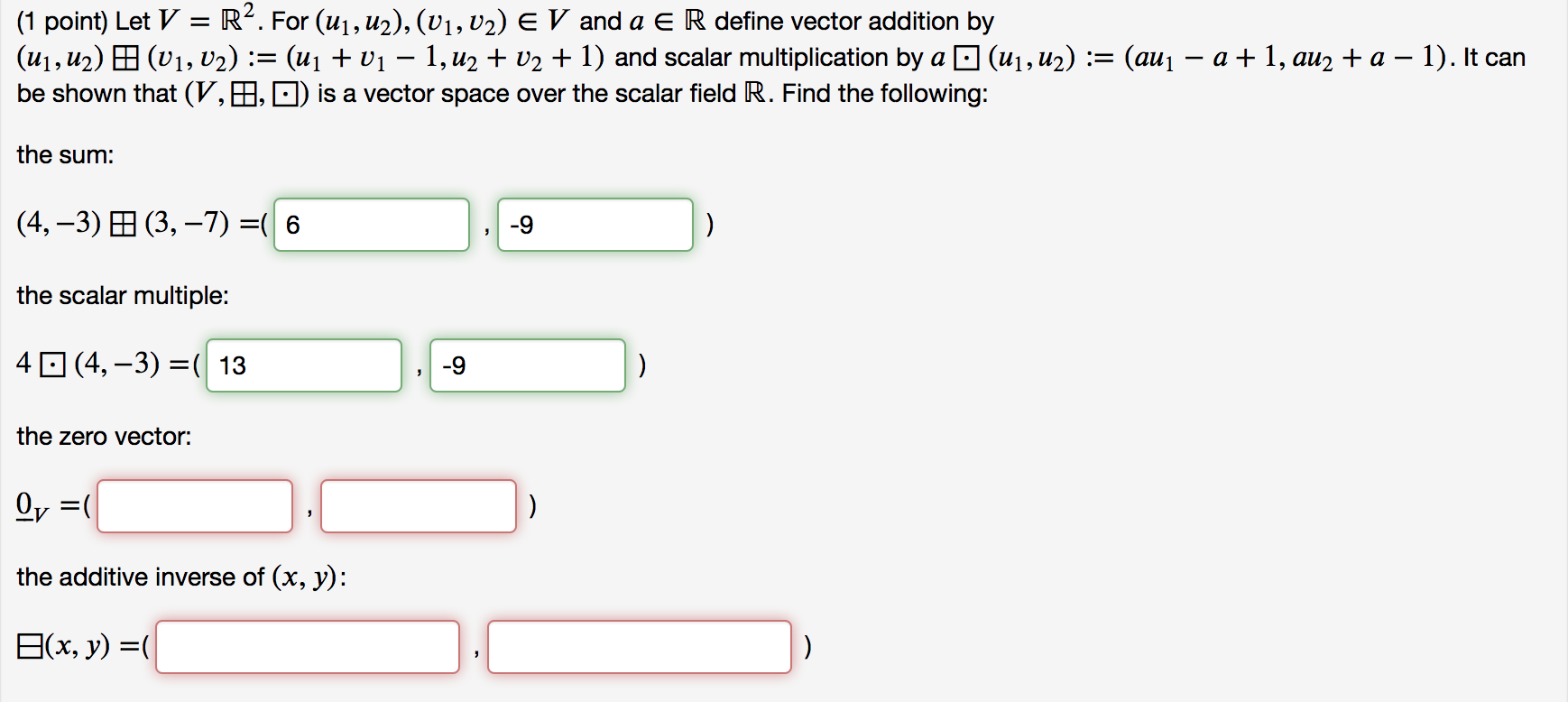Click the second additive inverse answer box
This screenshot has height=702, width=1568.
tap(640, 647)
